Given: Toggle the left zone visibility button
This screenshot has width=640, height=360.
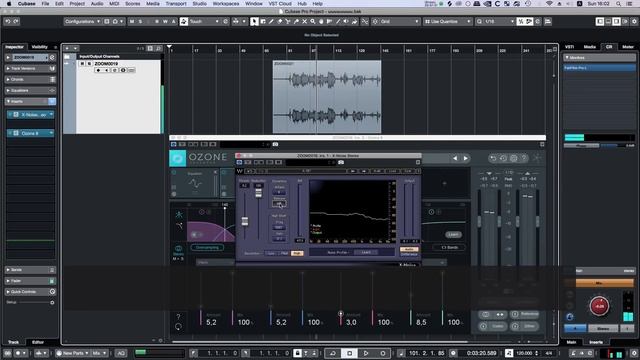Looking at the screenshot, I should [x=600, y=21].
